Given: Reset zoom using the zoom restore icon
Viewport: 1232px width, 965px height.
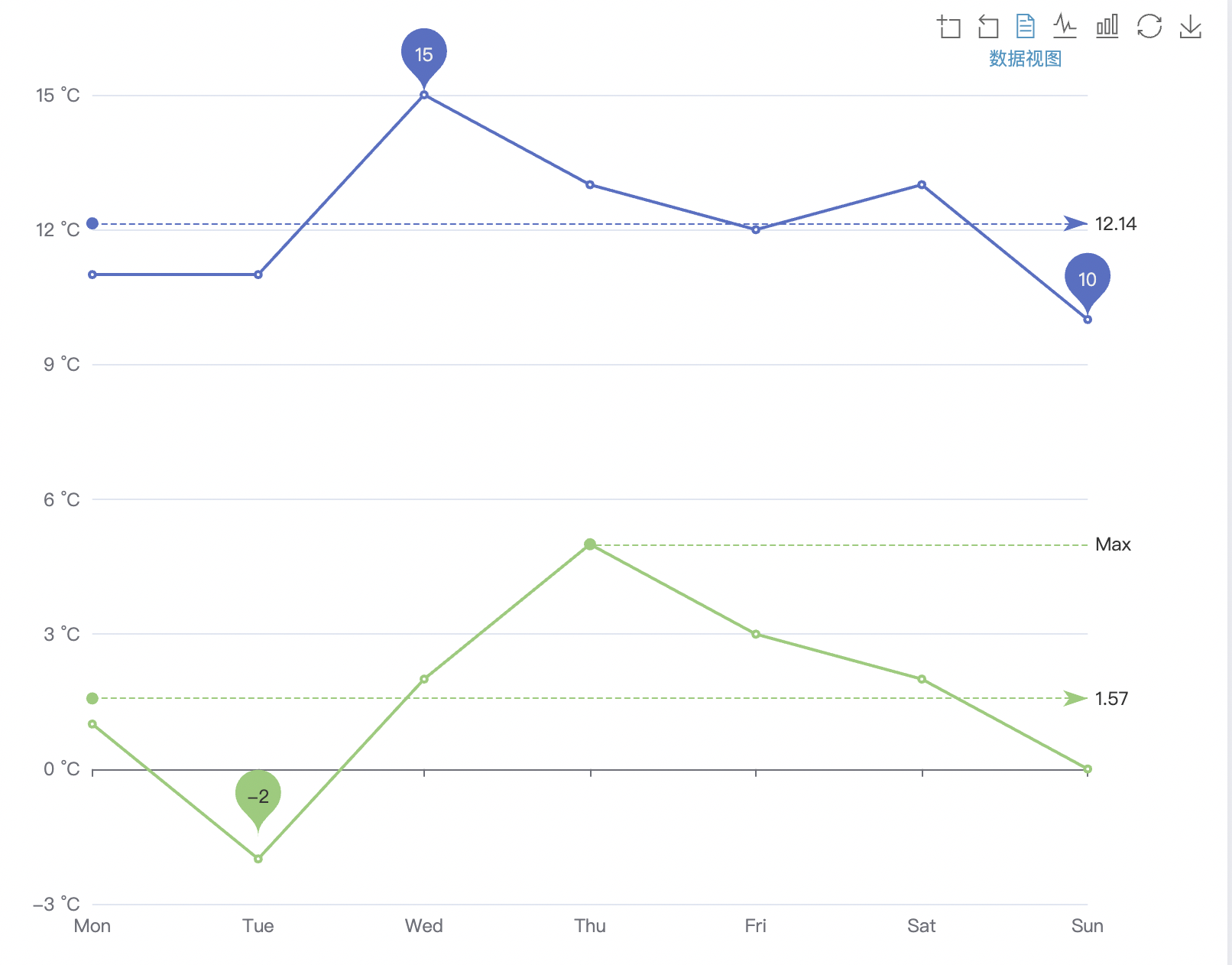Looking at the screenshot, I should pyautogui.click(x=989, y=27).
